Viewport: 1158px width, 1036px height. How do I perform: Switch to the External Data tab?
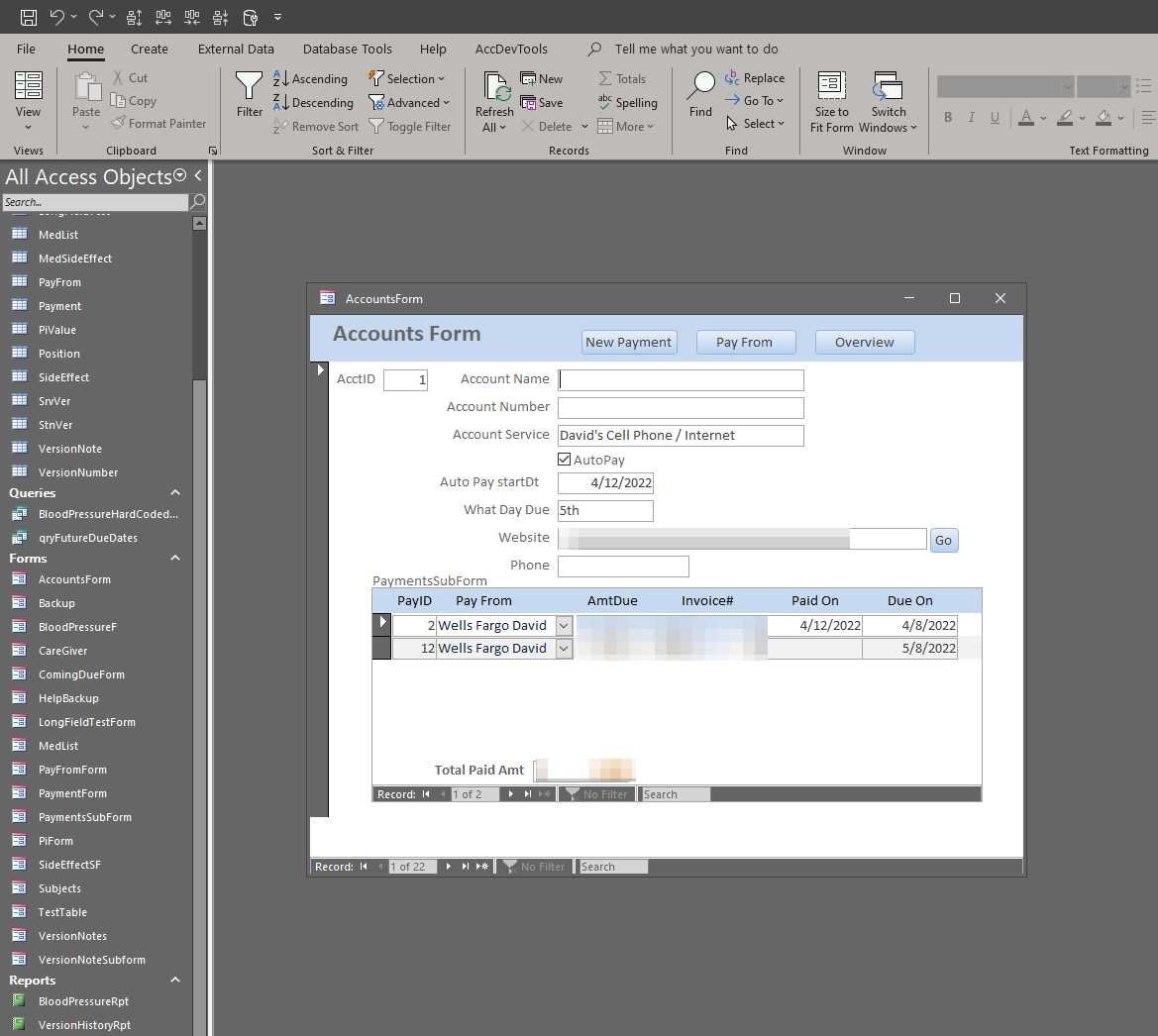point(236,49)
